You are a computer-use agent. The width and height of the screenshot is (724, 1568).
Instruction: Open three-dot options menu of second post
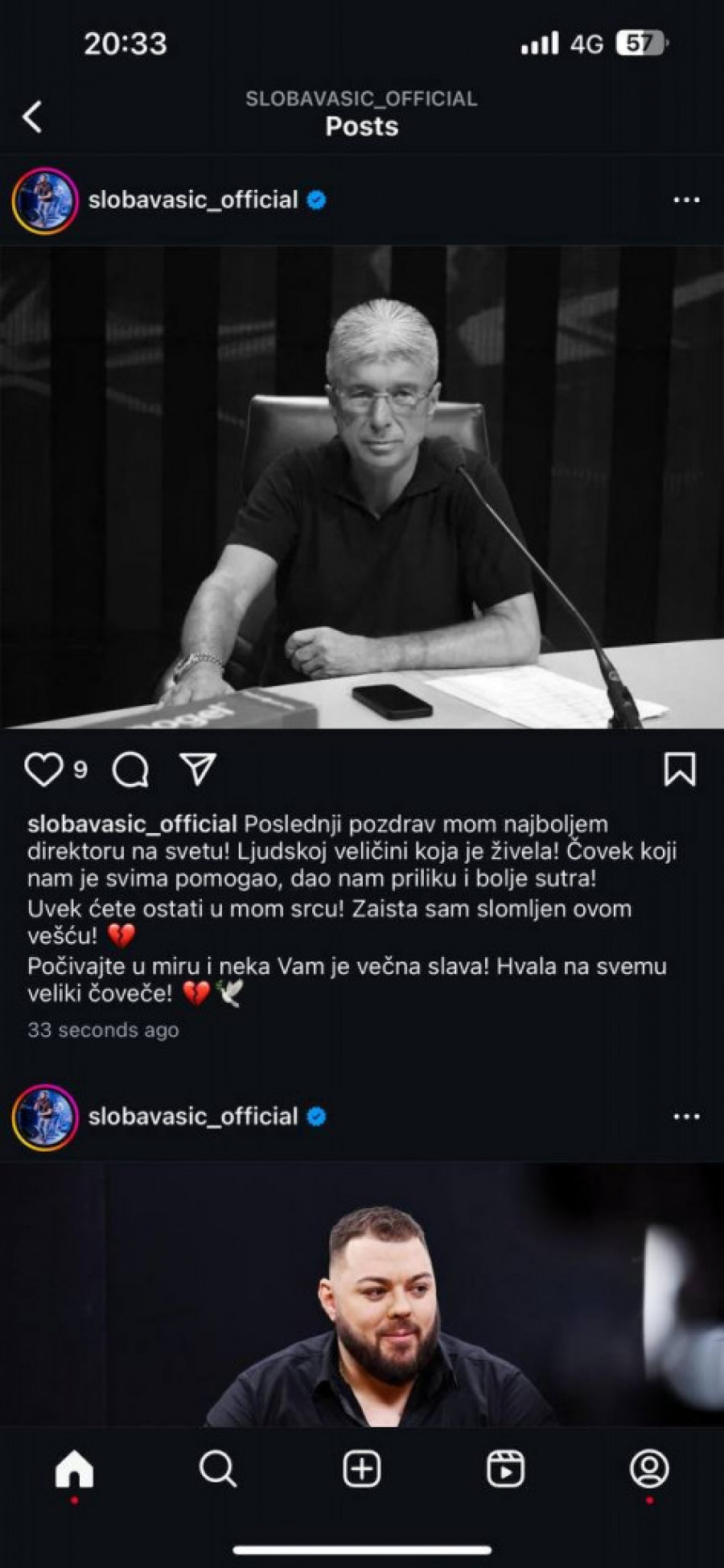(686, 1116)
